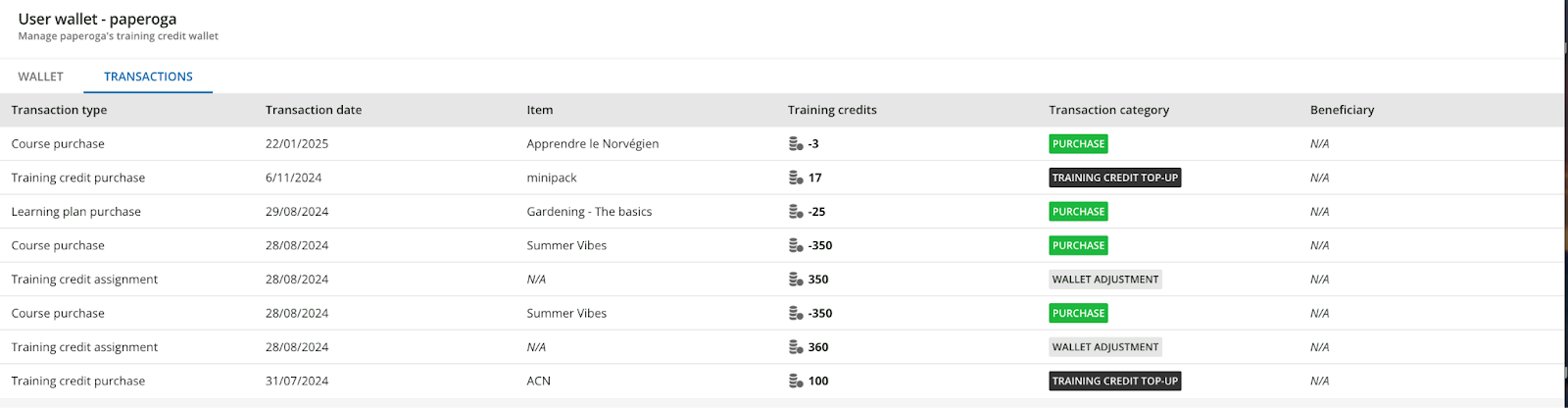Click coin icon next to 360 credits
The width and height of the screenshot is (1568, 408).
tap(796, 347)
